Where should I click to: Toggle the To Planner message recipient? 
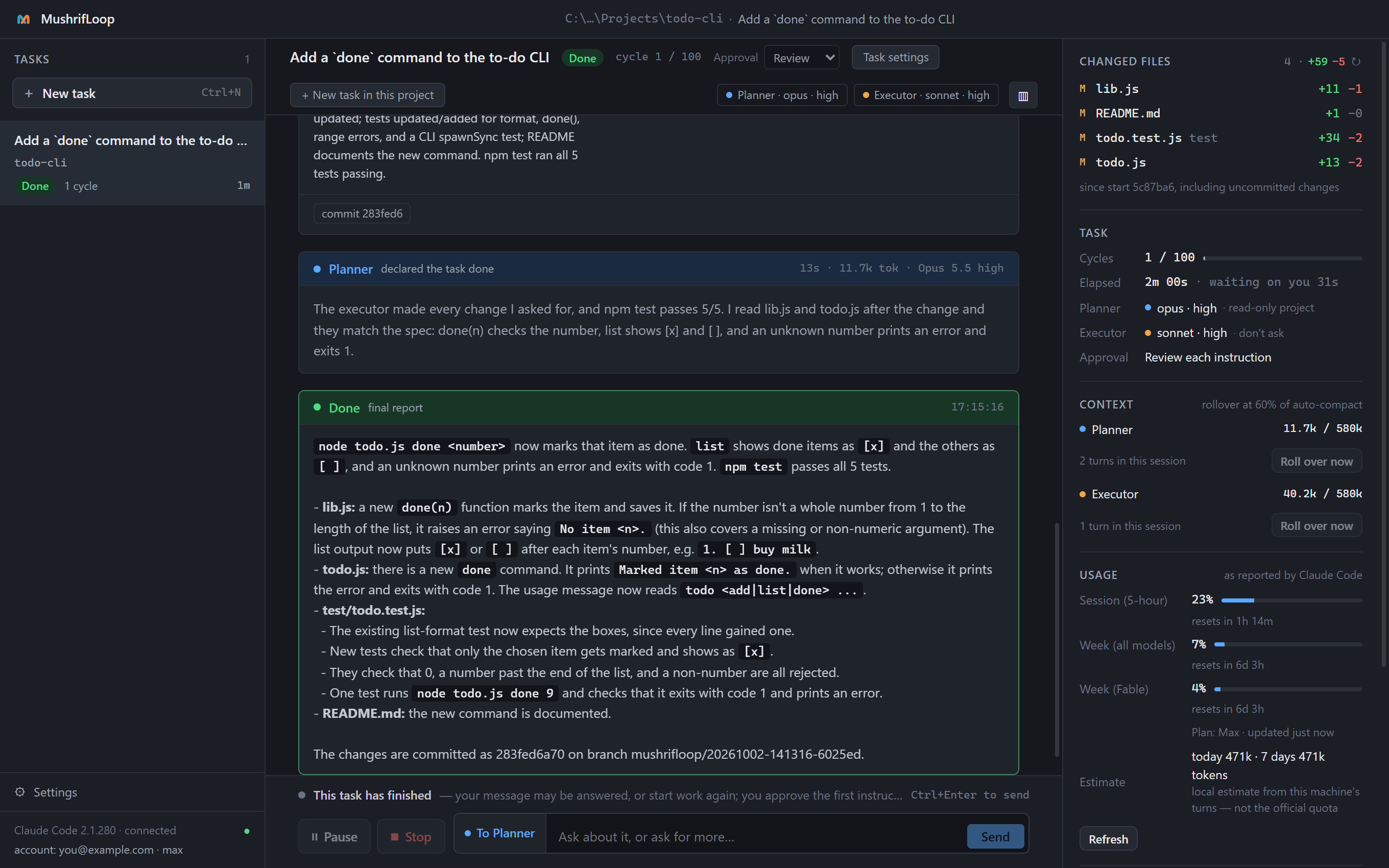pos(500,833)
